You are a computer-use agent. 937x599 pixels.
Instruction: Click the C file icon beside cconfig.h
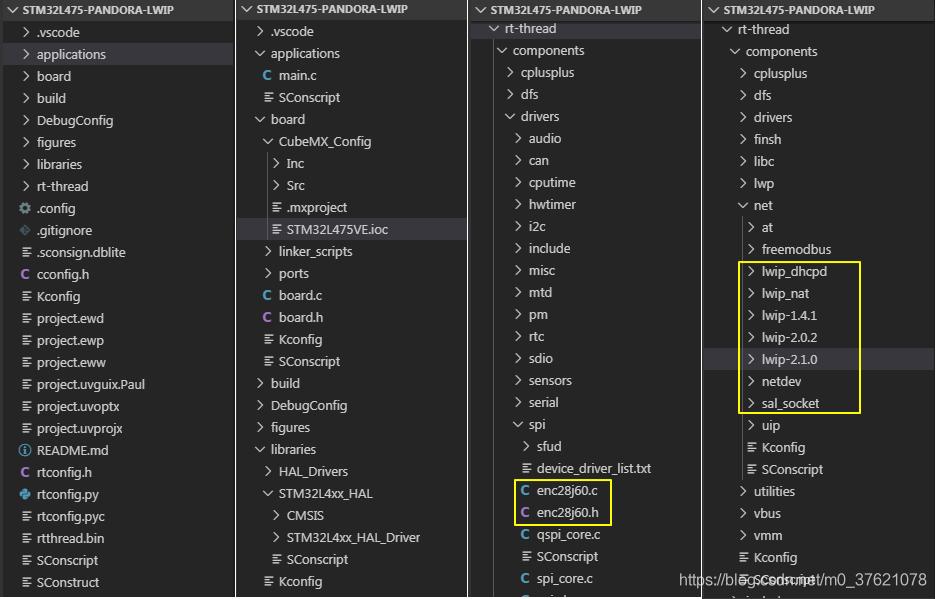coord(25,274)
